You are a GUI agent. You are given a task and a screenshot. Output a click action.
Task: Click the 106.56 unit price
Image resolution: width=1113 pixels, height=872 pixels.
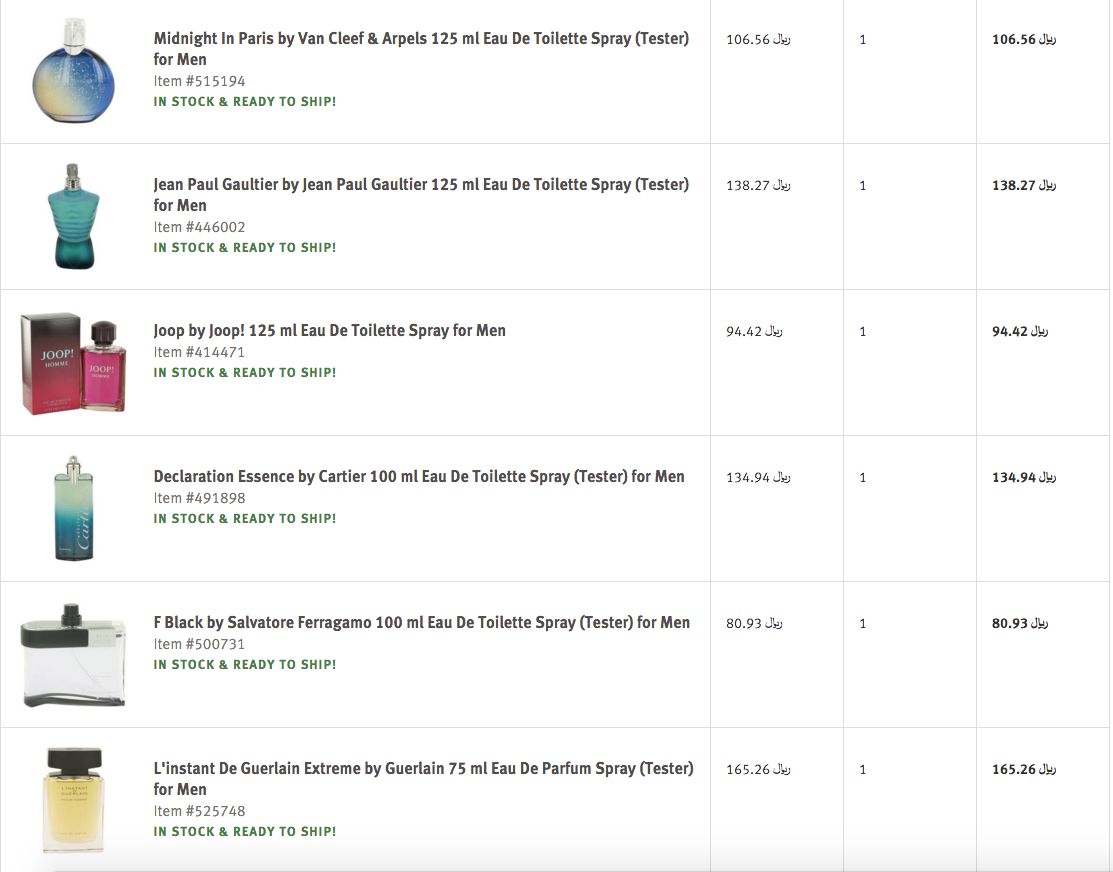(757, 40)
